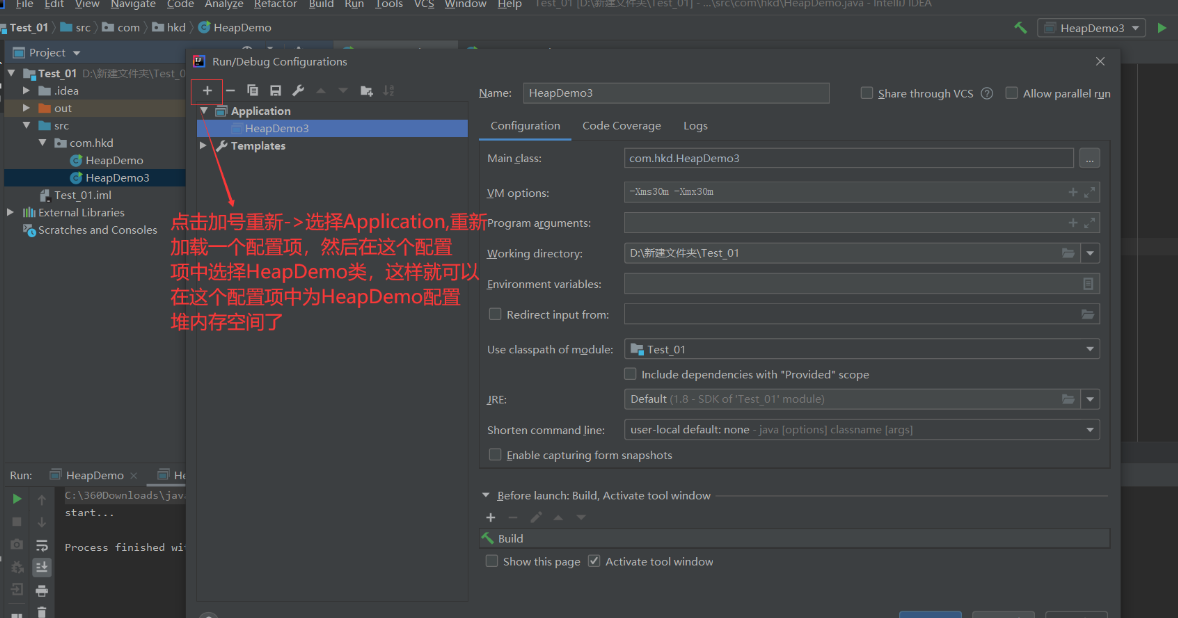Image resolution: width=1178 pixels, height=618 pixels.
Task: Click the browse Main class ellipsis button
Action: click(x=1089, y=158)
